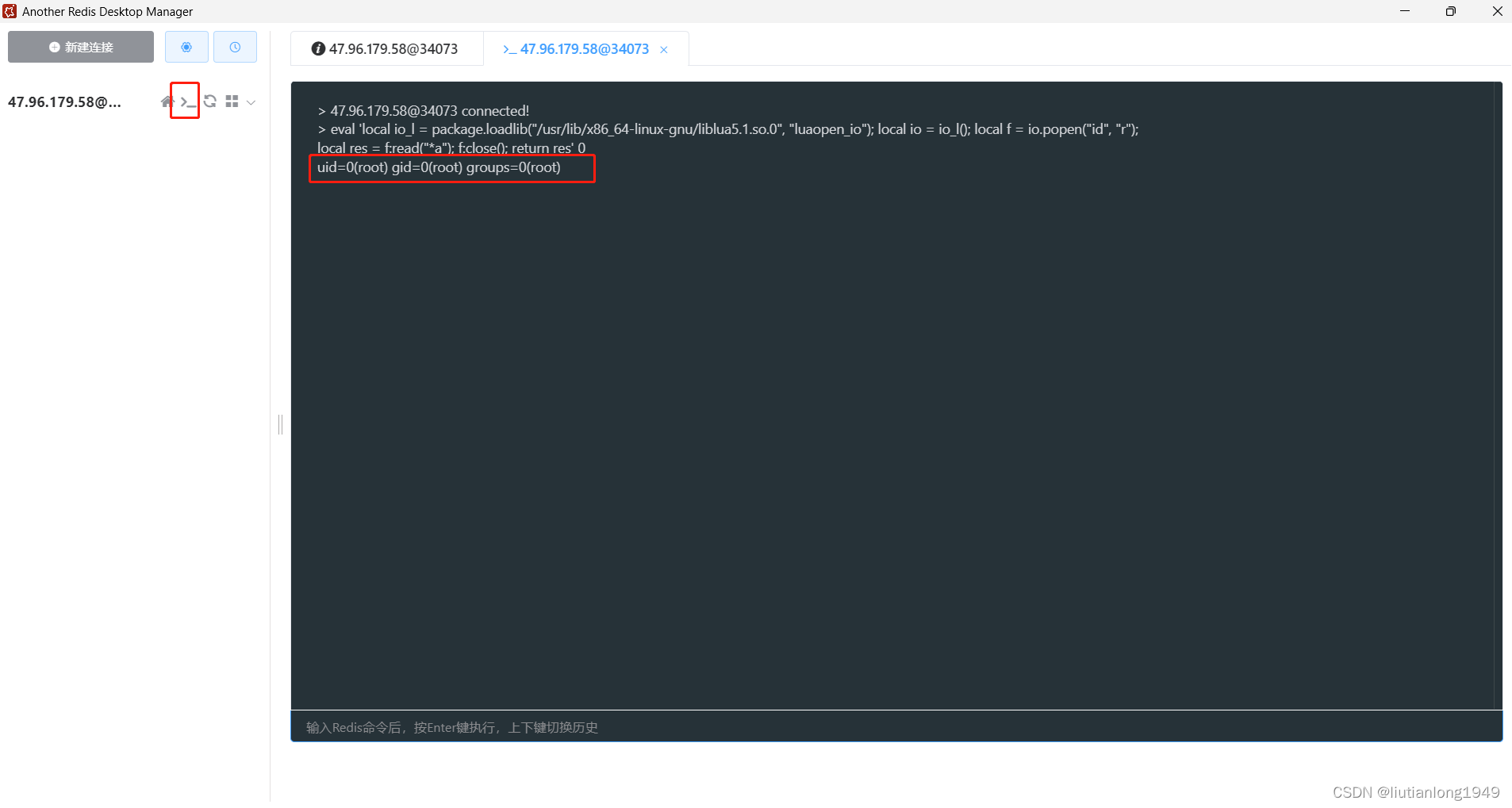The height and width of the screenshot is (808, 1512).
Task: Switch to the 47.96.179.58@34073 info tab
Action: pos(387,48)
